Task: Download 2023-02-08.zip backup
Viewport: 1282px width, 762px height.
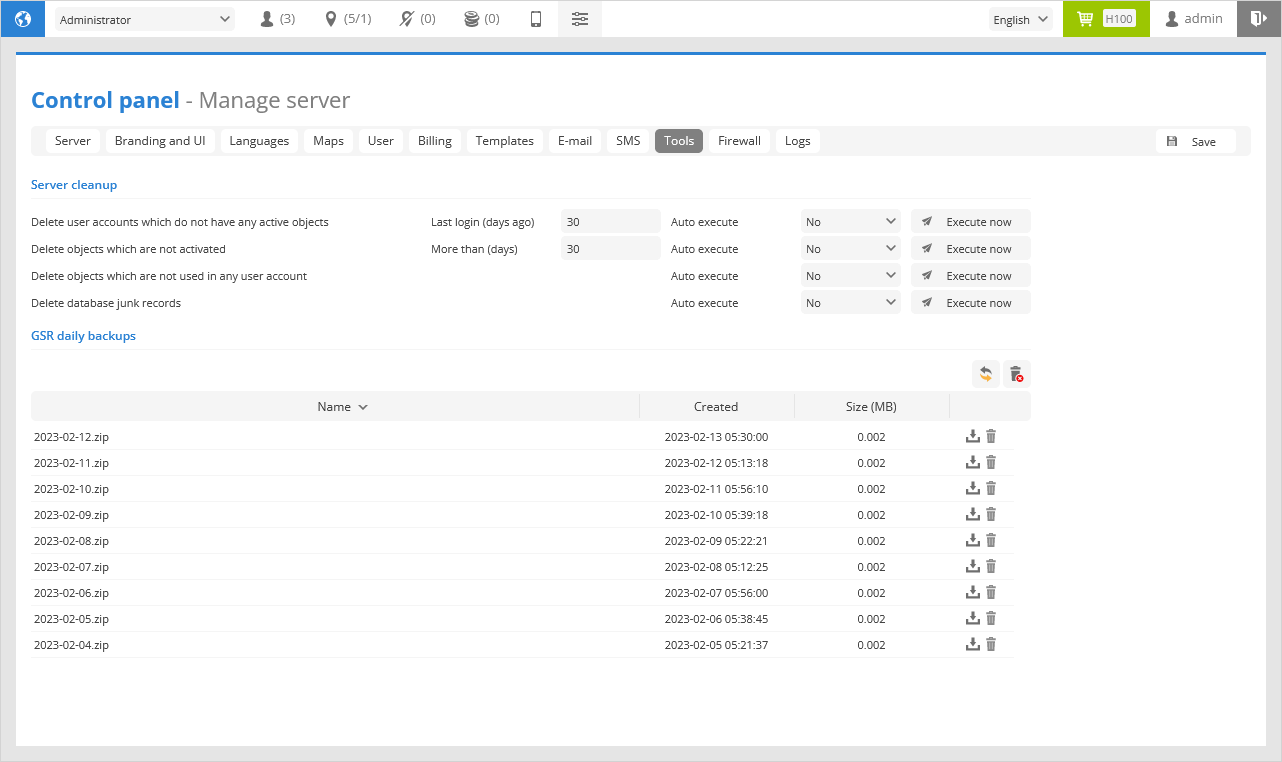Action: click(x=972, y=540)
